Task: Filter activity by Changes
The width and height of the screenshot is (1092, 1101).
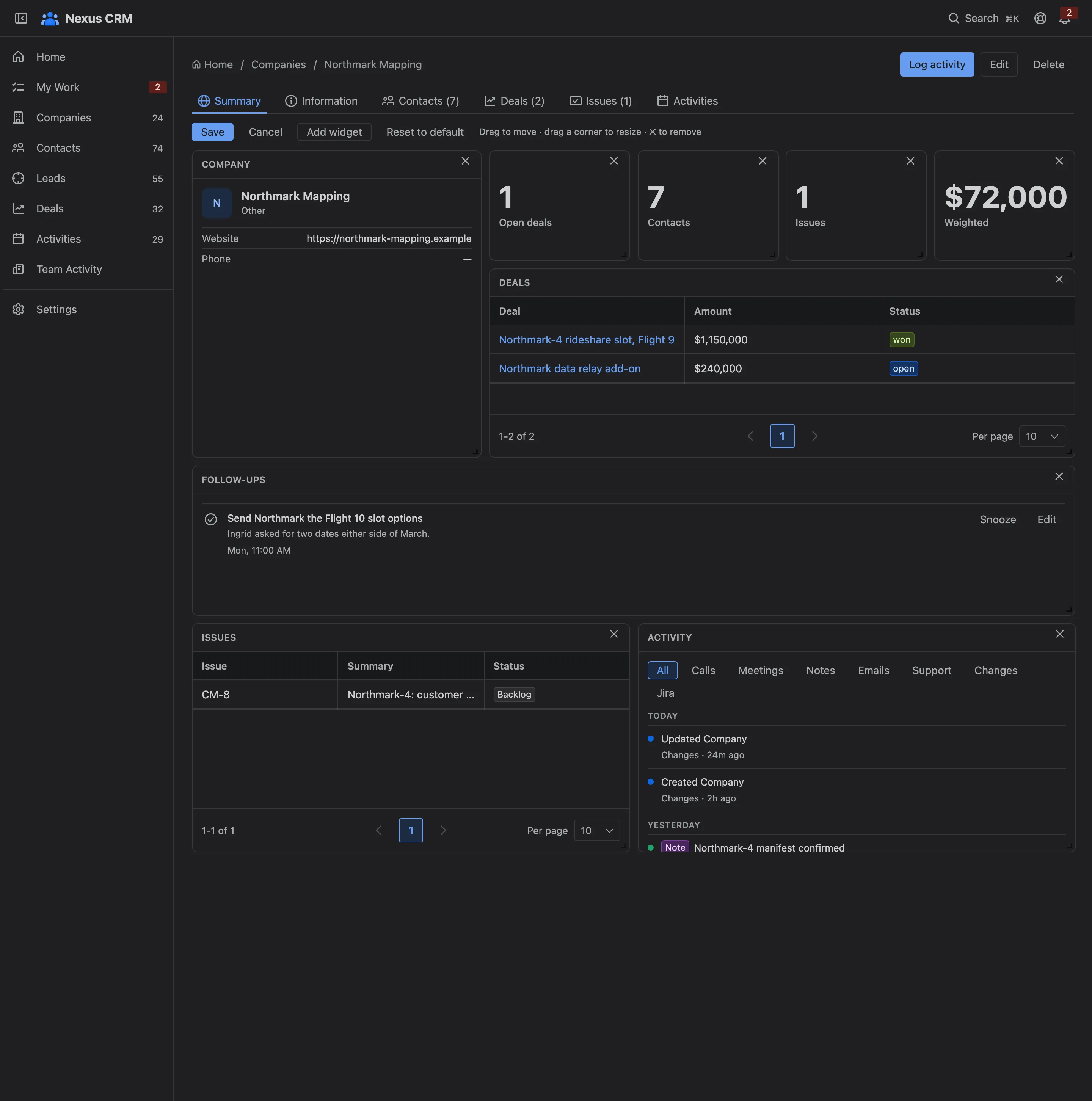Action: point(996,671)
